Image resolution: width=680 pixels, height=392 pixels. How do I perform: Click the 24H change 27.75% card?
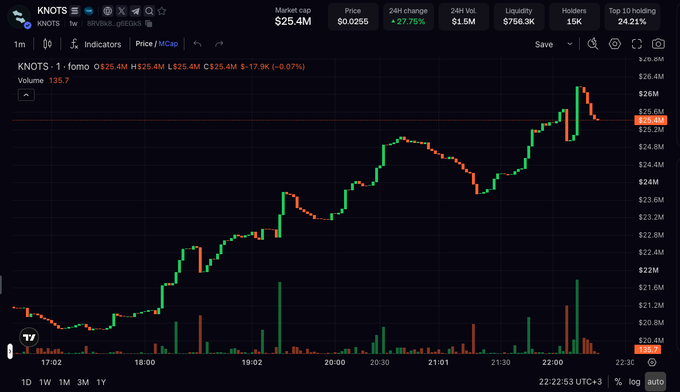click(408, 16)
